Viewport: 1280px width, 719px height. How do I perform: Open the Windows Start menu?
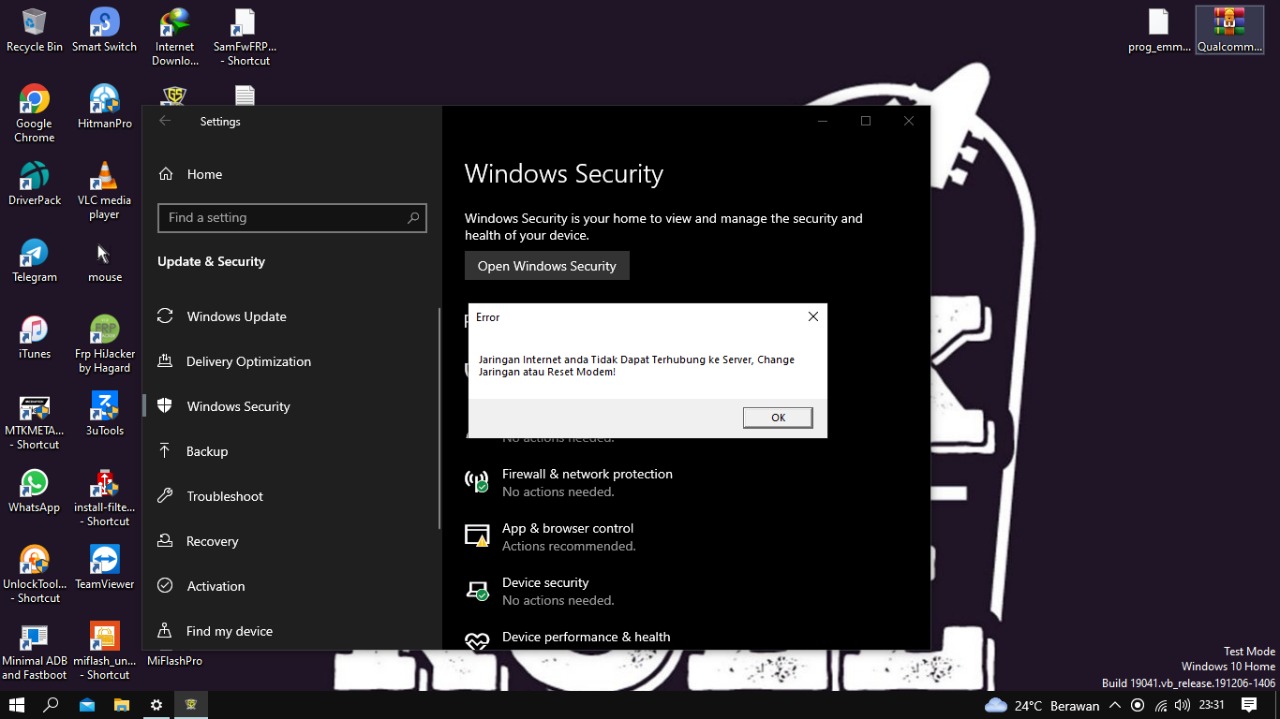[x=16, y=705]
